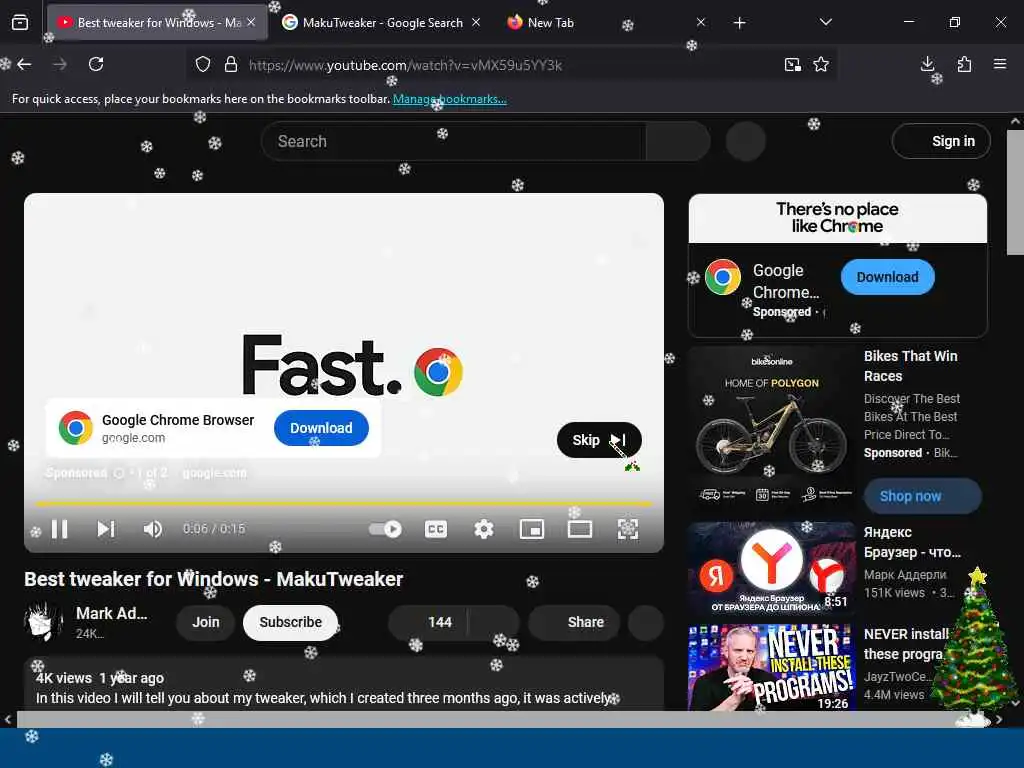Open Google Chrome sponsored ad title
This screenshot has width=1024, height=768.
pos(786,281)
